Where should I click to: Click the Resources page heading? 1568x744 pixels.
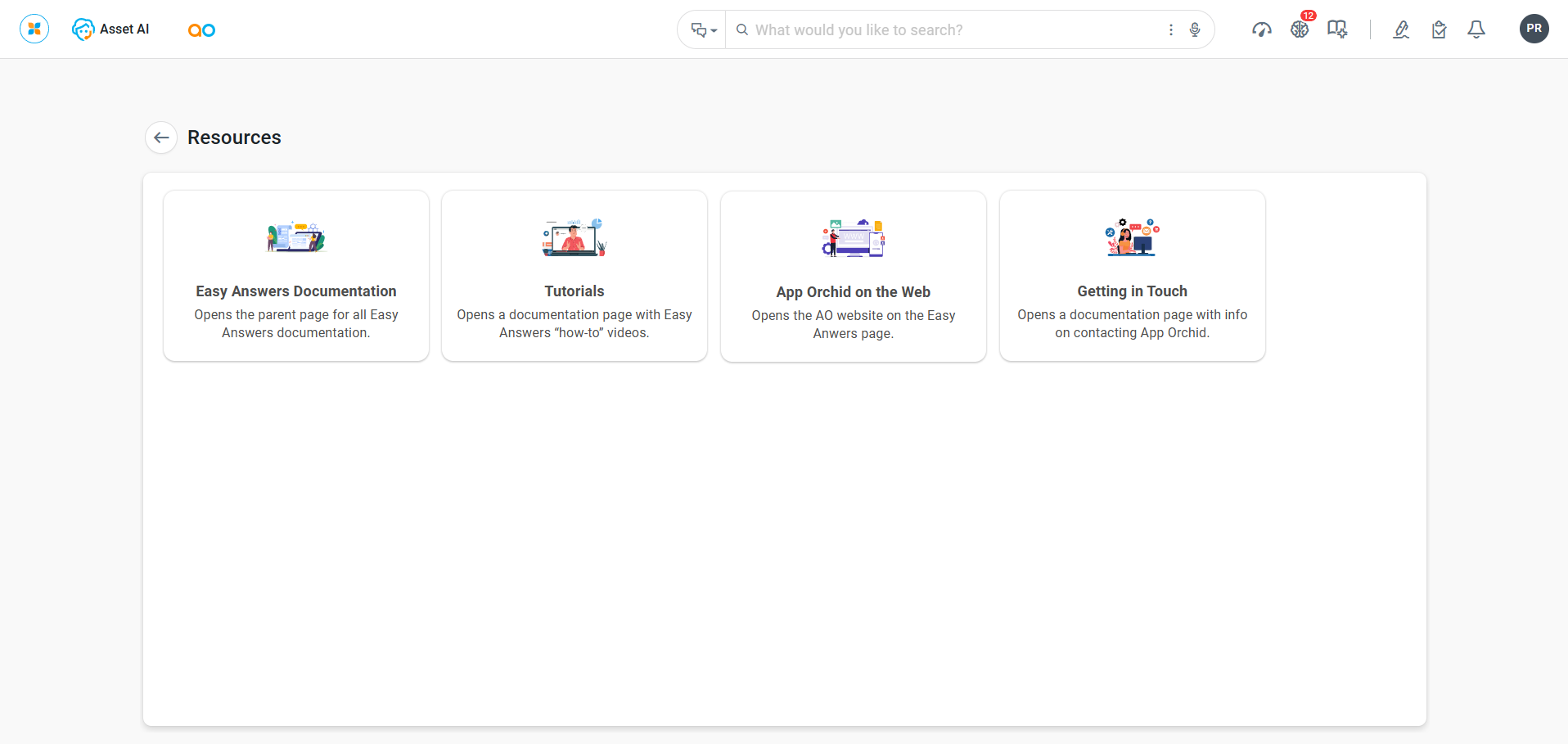click(x=234, y=138)
